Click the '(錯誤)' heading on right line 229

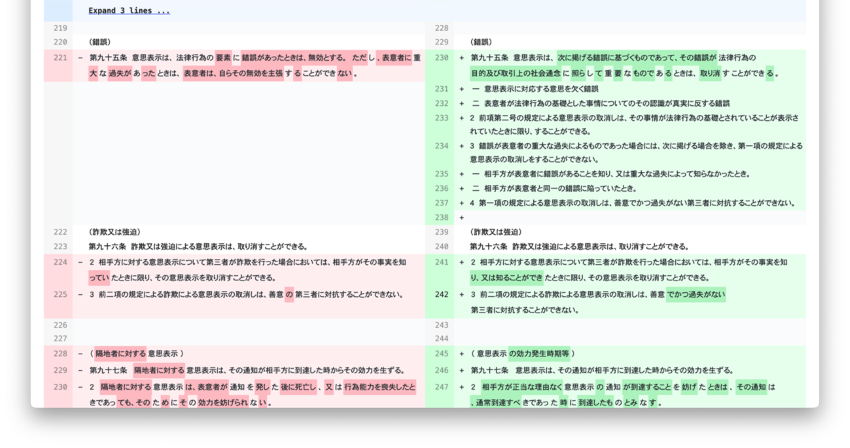click(481, 42)
